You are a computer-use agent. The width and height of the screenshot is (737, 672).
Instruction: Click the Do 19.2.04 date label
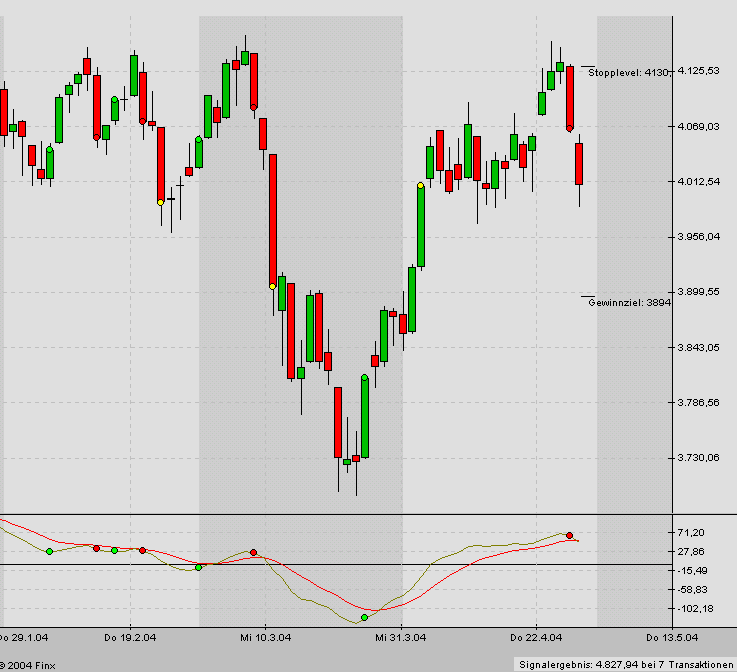click(130, 638)
